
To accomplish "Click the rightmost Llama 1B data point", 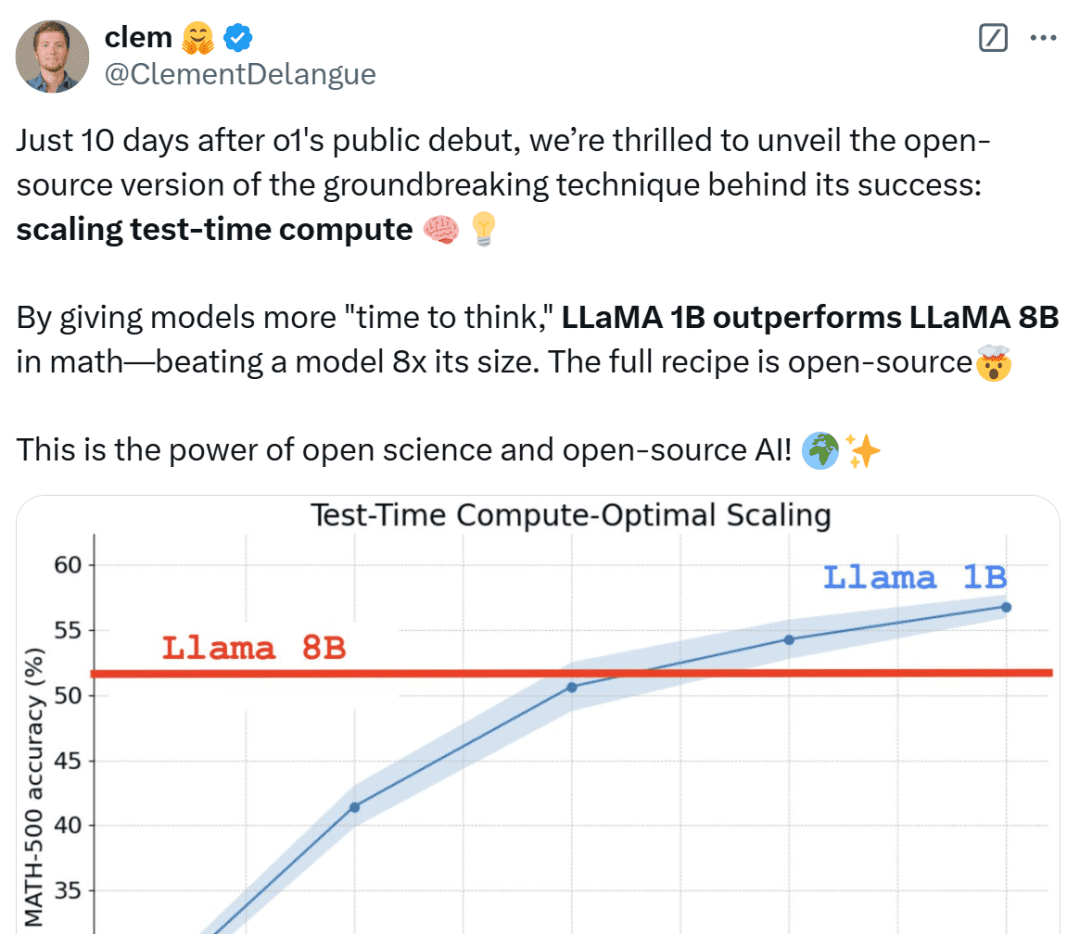I will click(1006, 607).
